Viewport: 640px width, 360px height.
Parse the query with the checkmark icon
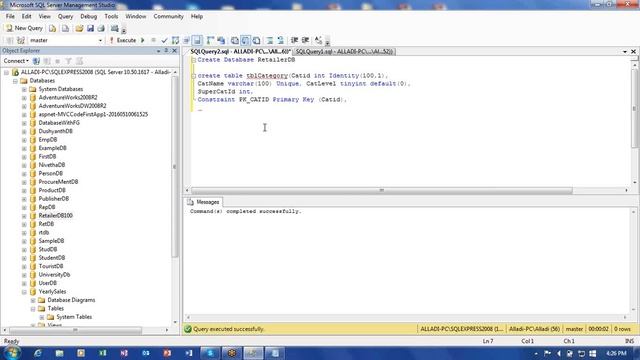(x=164, y=40)
